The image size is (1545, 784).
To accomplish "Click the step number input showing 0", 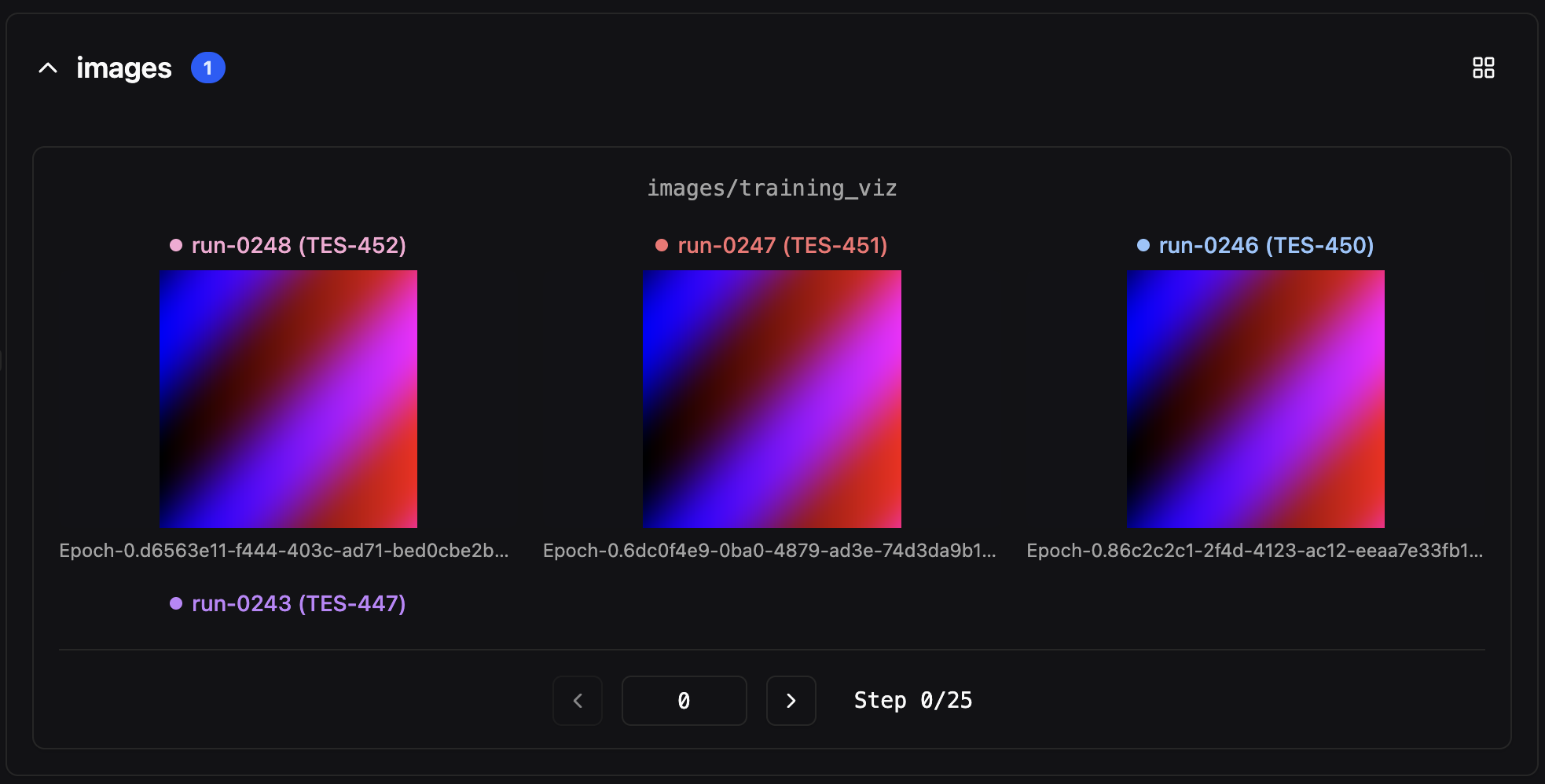I will click(x=684, y=700).
